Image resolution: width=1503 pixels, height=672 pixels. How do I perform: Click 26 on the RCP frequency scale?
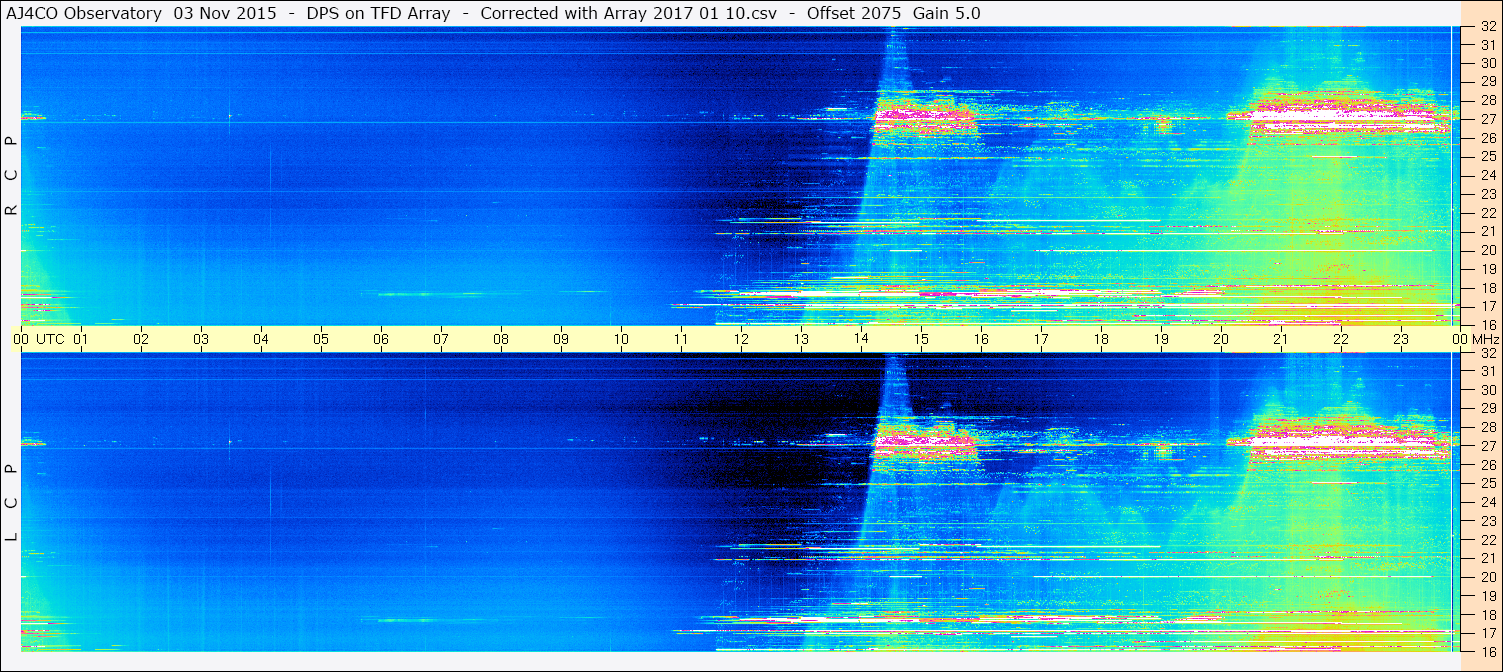coord(1487,138)
